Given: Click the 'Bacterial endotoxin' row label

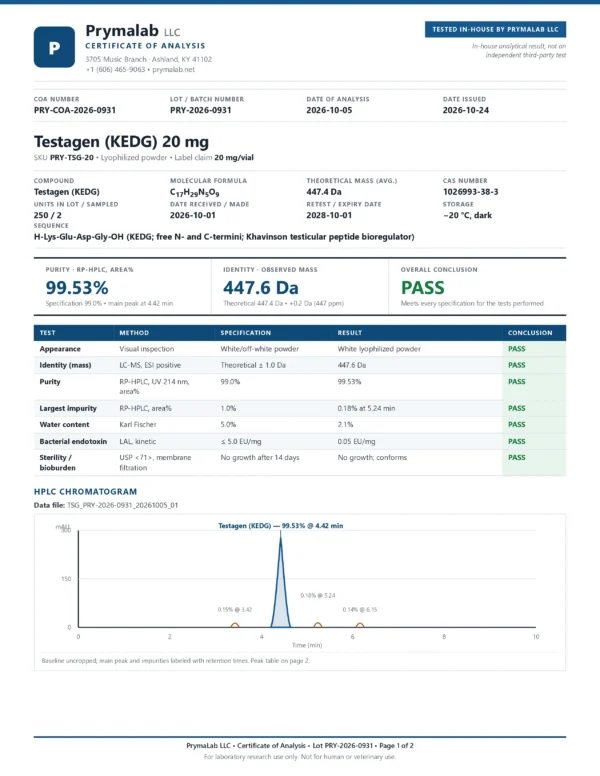Looking at the screenshot, I should click(73, 441).
